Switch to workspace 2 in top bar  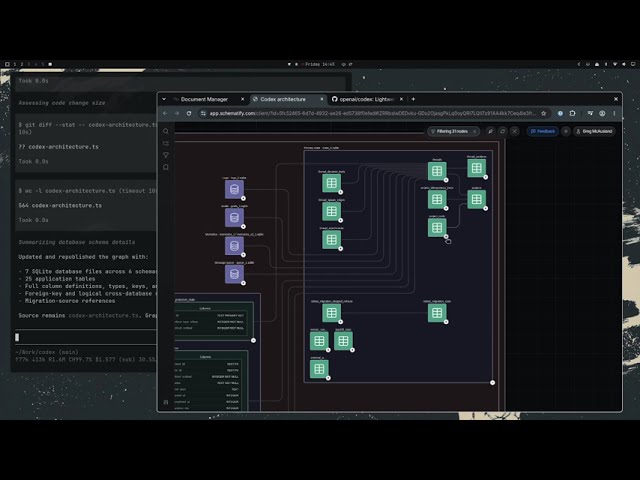(x=22, y=64)
